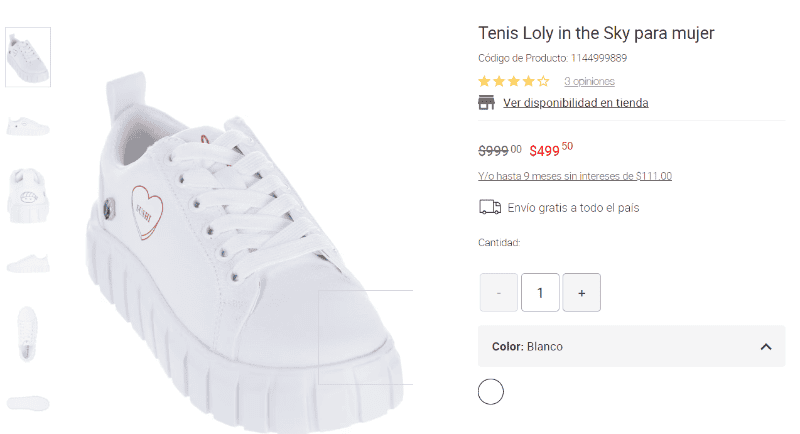
Task: Select the Blanco color swatch
Action: tap(490, 392)
